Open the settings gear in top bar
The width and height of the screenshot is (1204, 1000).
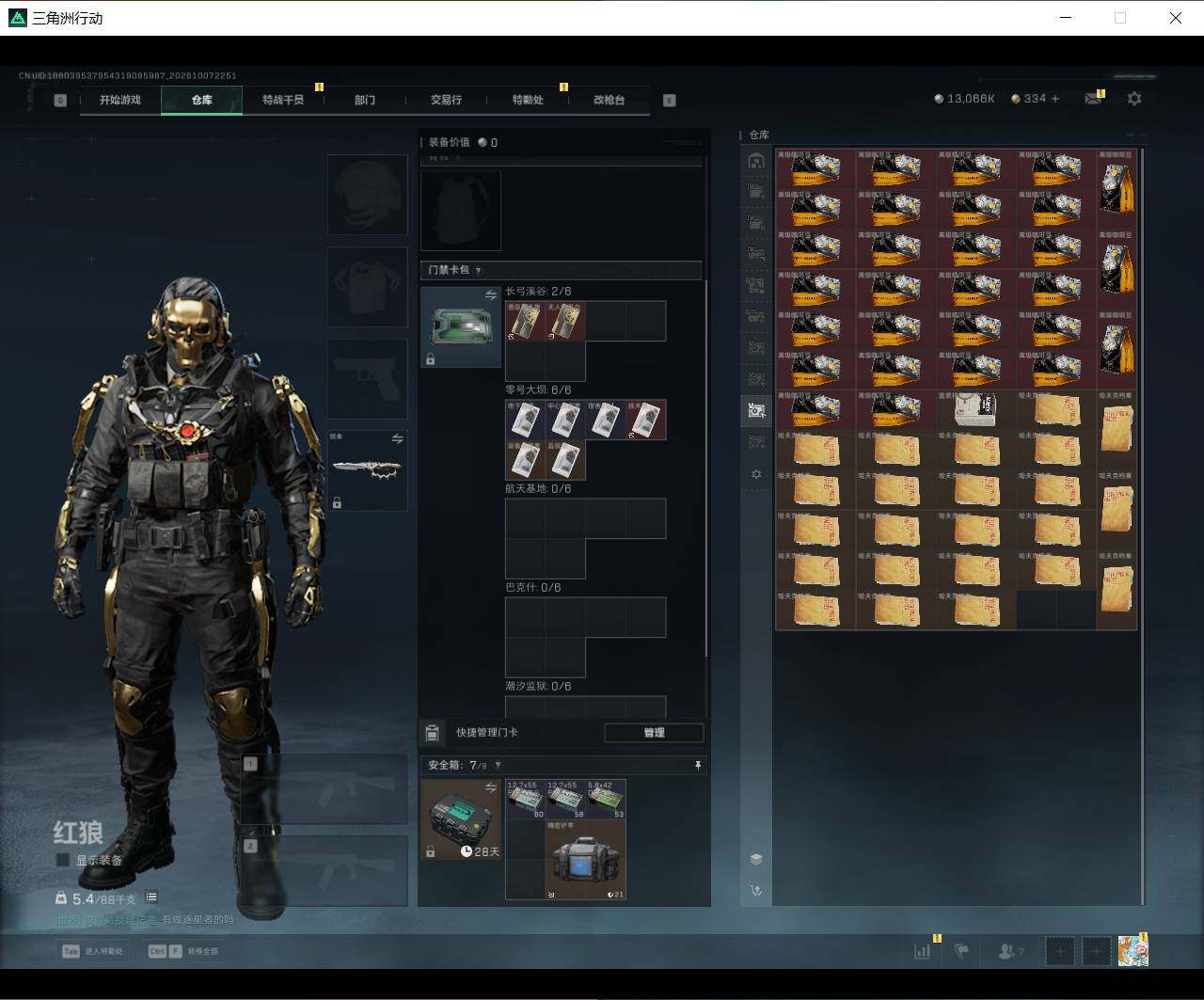point(1134,99)
